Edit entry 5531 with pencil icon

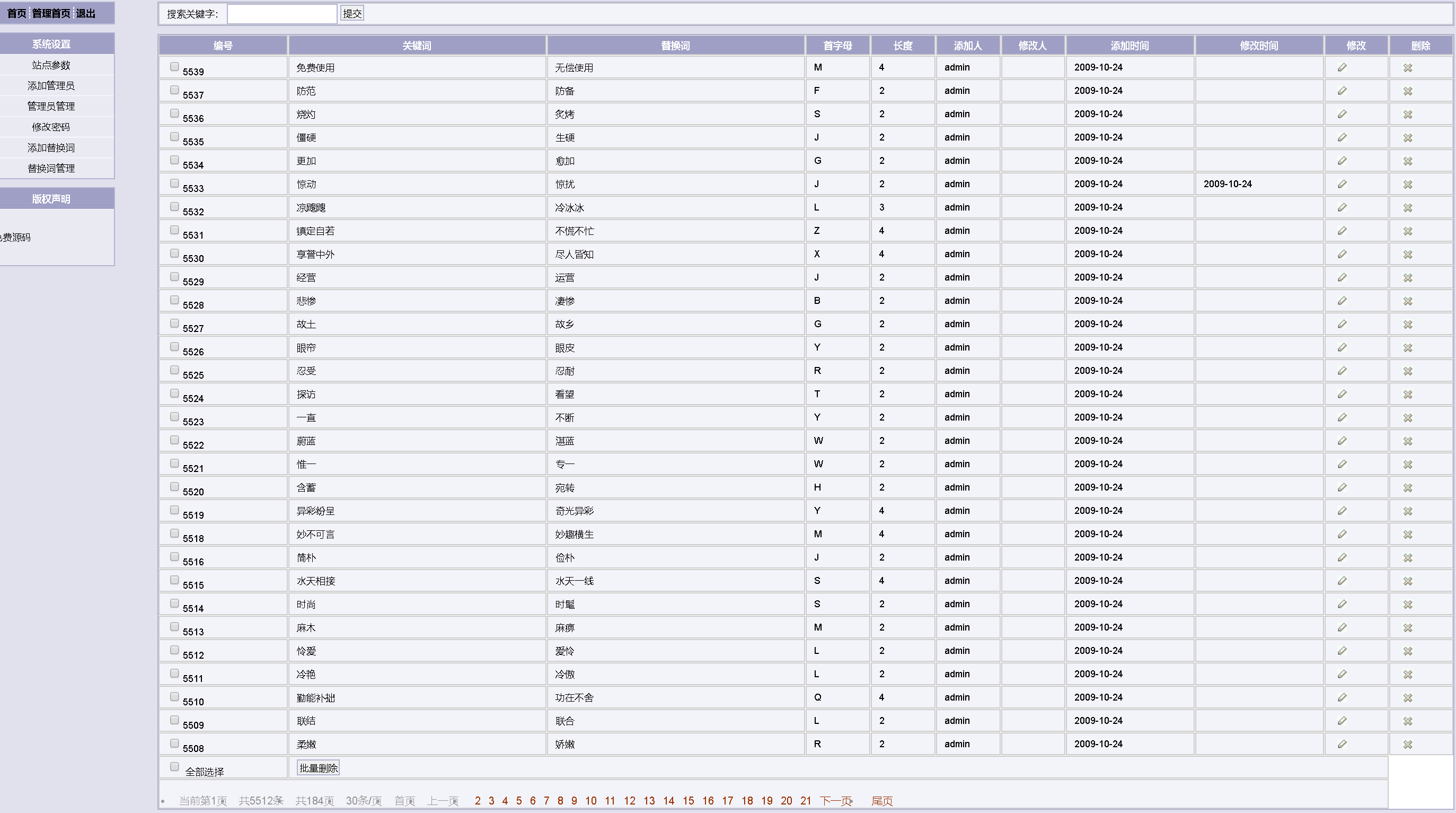1342,231
